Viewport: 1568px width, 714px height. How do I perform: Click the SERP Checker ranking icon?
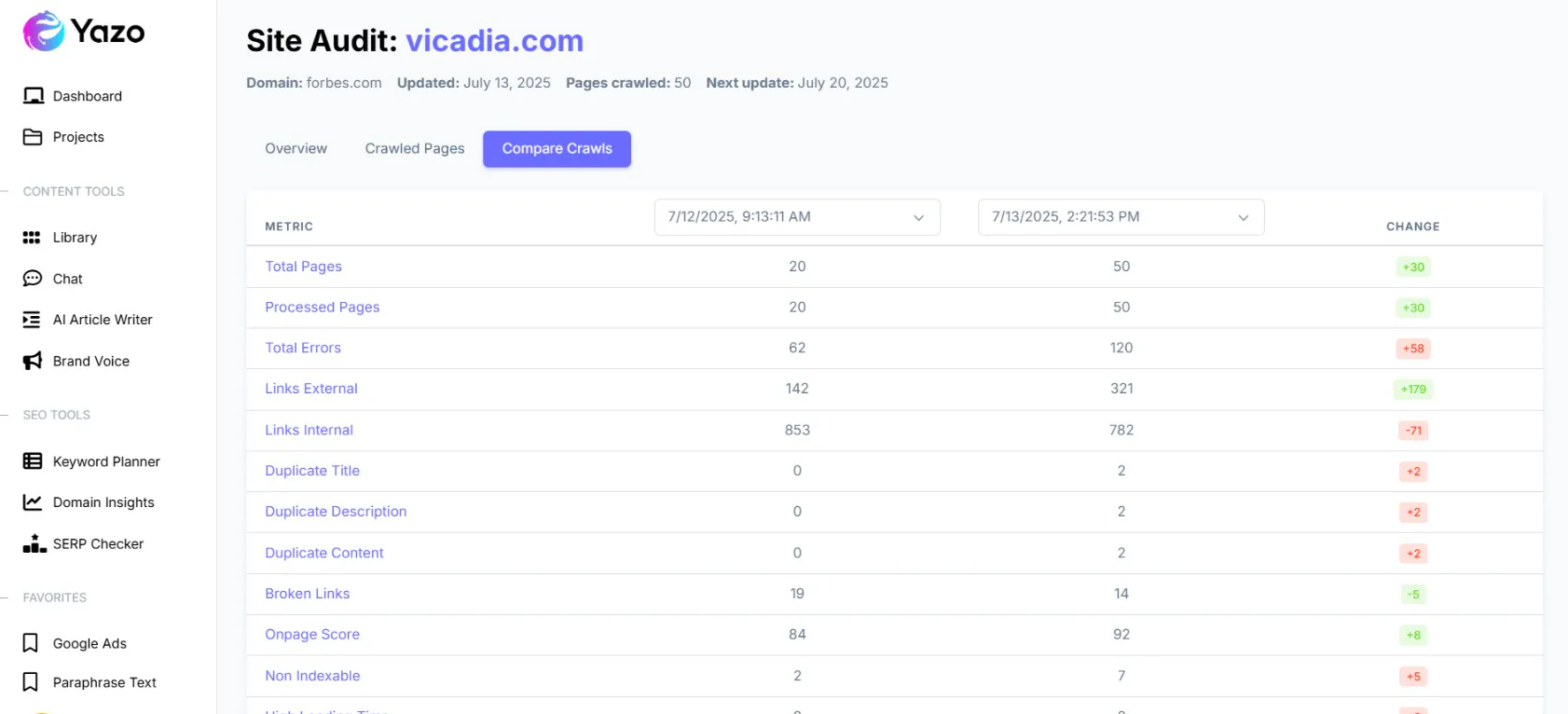point(34,543)
